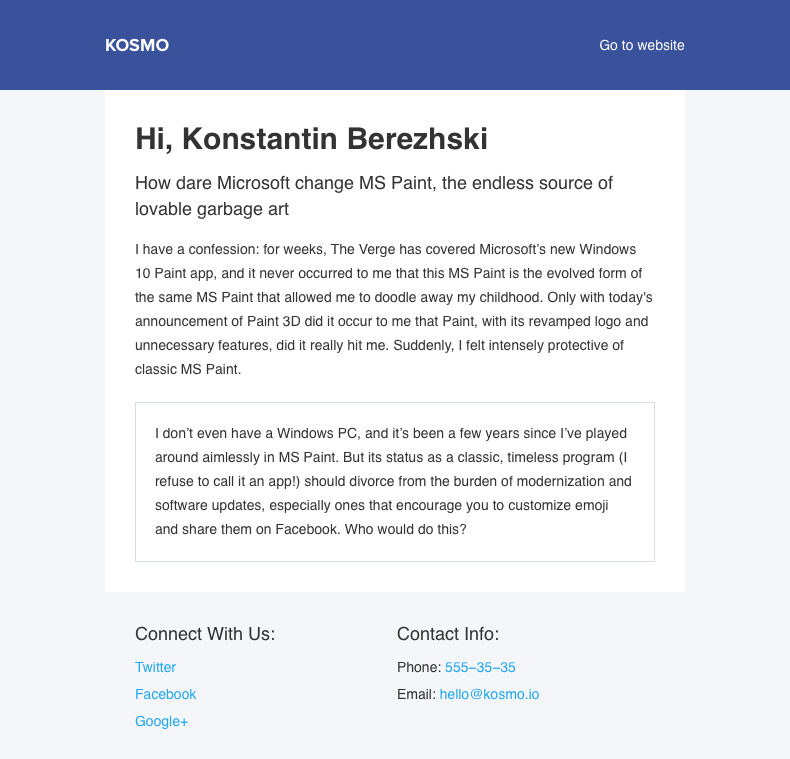Click the Connect With Us heading
Viewport: 790px width, 759px height.
click(204, 634)
